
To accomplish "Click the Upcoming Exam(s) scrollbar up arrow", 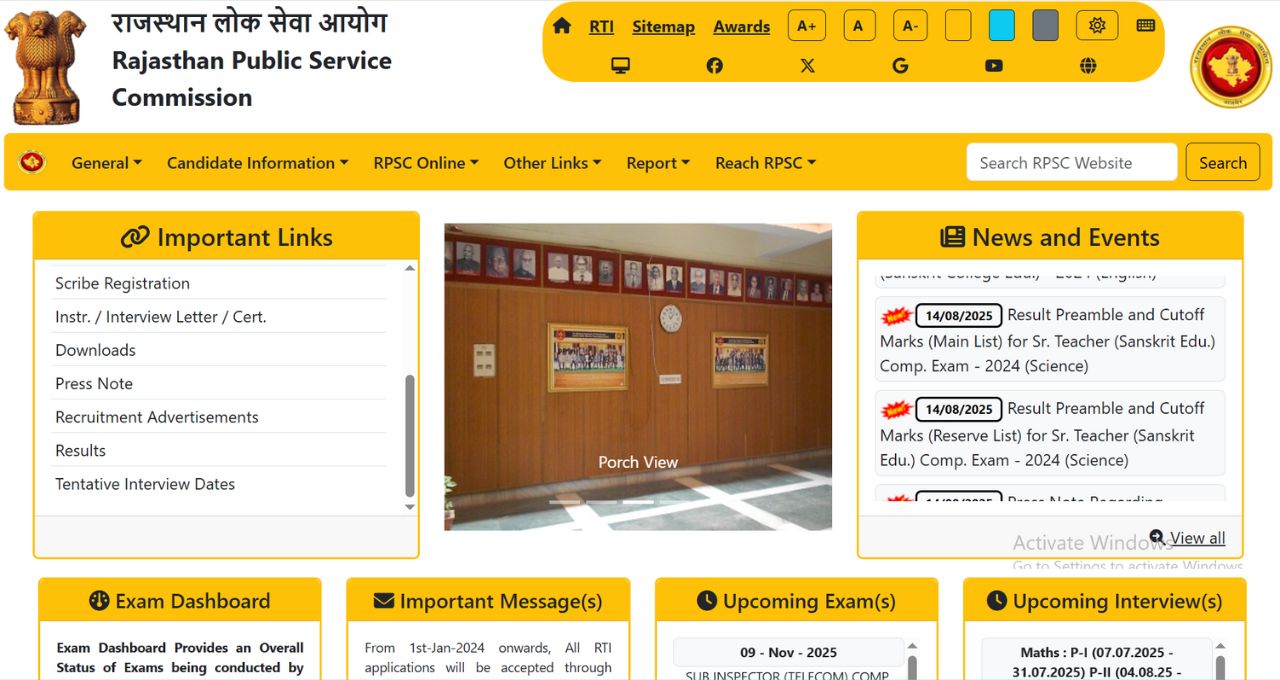I will 912,647.
